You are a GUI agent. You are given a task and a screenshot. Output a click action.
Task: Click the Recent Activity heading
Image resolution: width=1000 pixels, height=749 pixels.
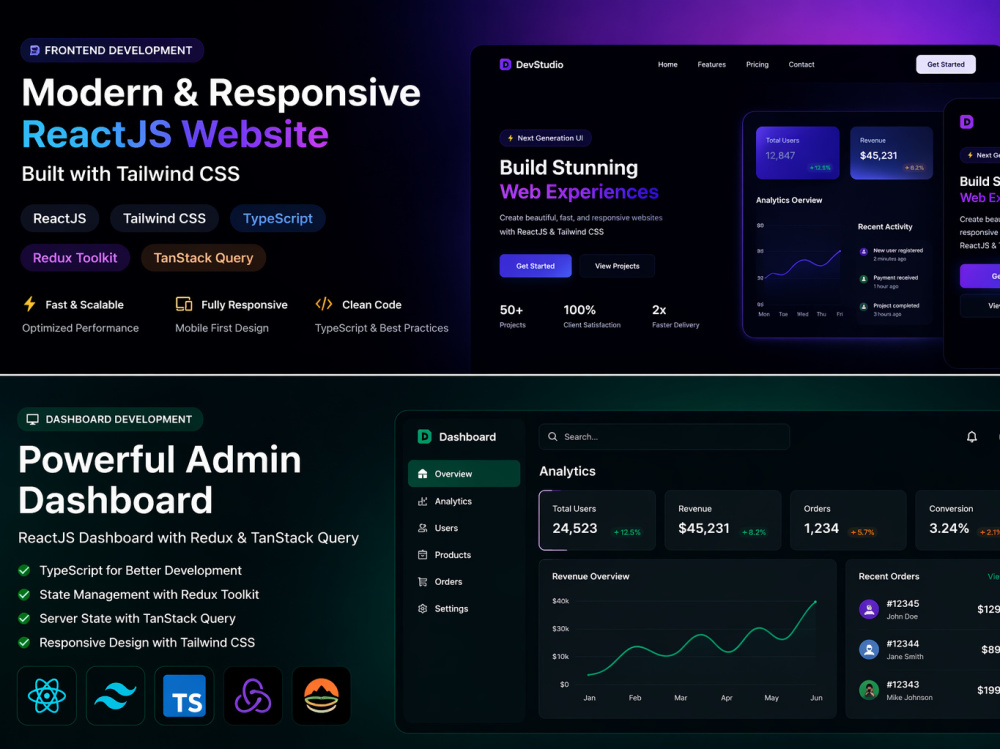click(885, 226)
